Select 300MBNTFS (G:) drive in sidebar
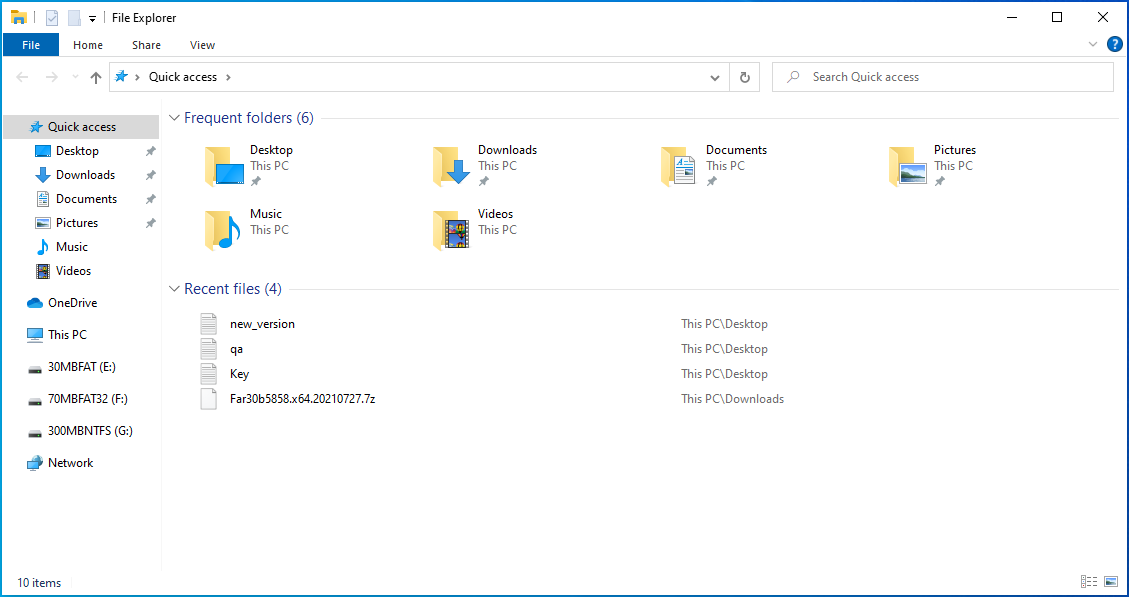This screenshot has height=597, width=1129. pos(90,431)
